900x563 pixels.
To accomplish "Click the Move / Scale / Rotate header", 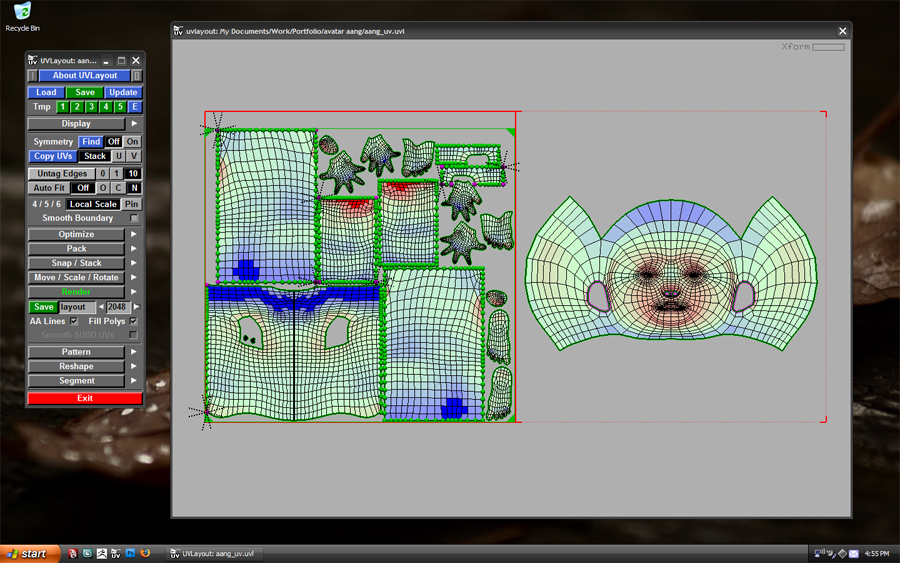I will pyautogui.click(x=76, y=277).
